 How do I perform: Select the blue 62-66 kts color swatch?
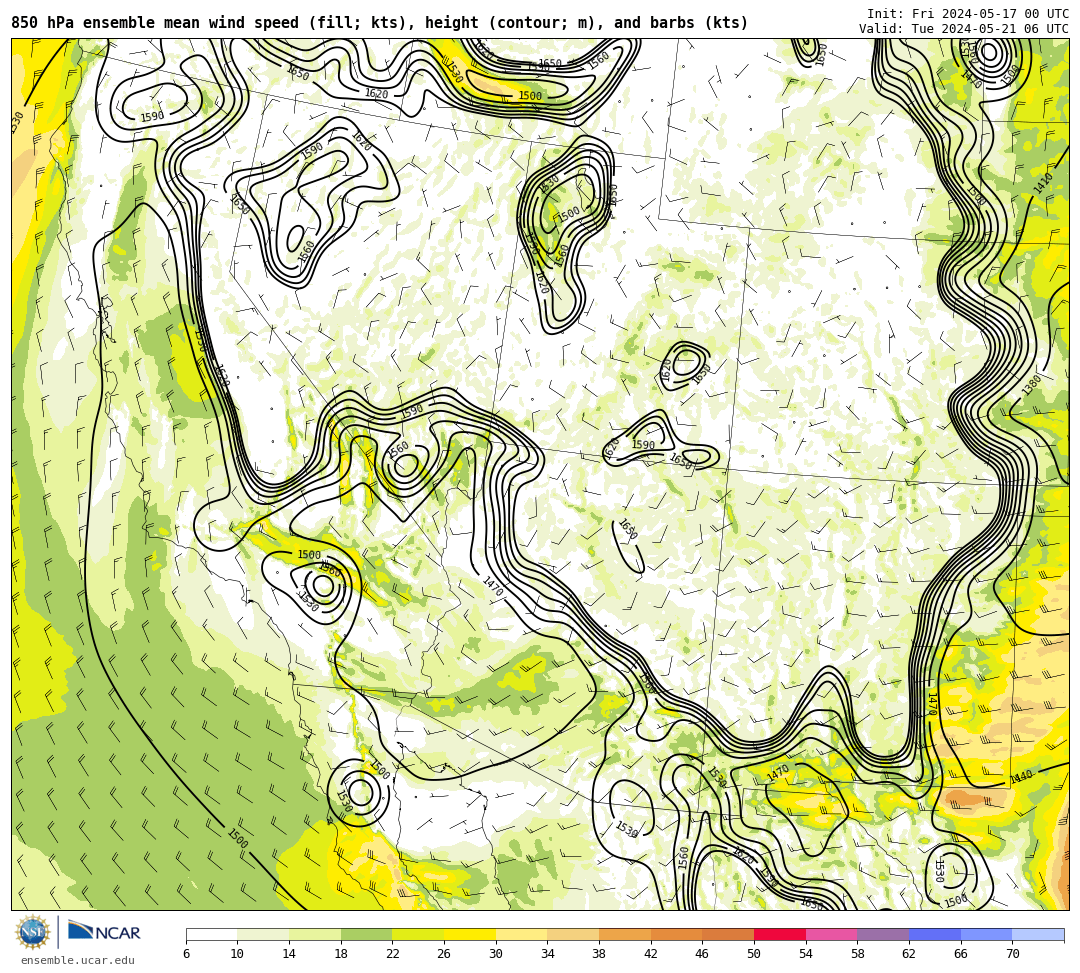(x=935, y=934)
